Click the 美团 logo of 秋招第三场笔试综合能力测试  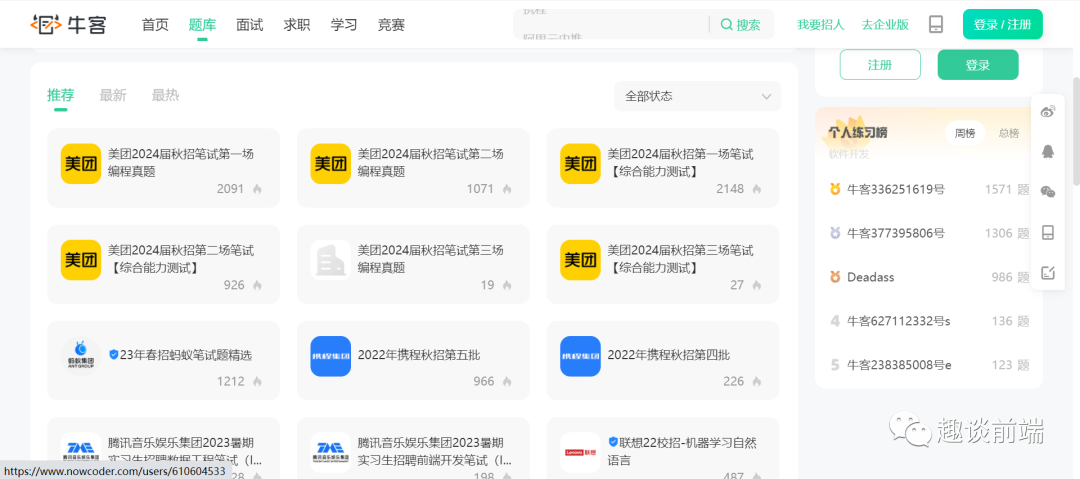580,260
